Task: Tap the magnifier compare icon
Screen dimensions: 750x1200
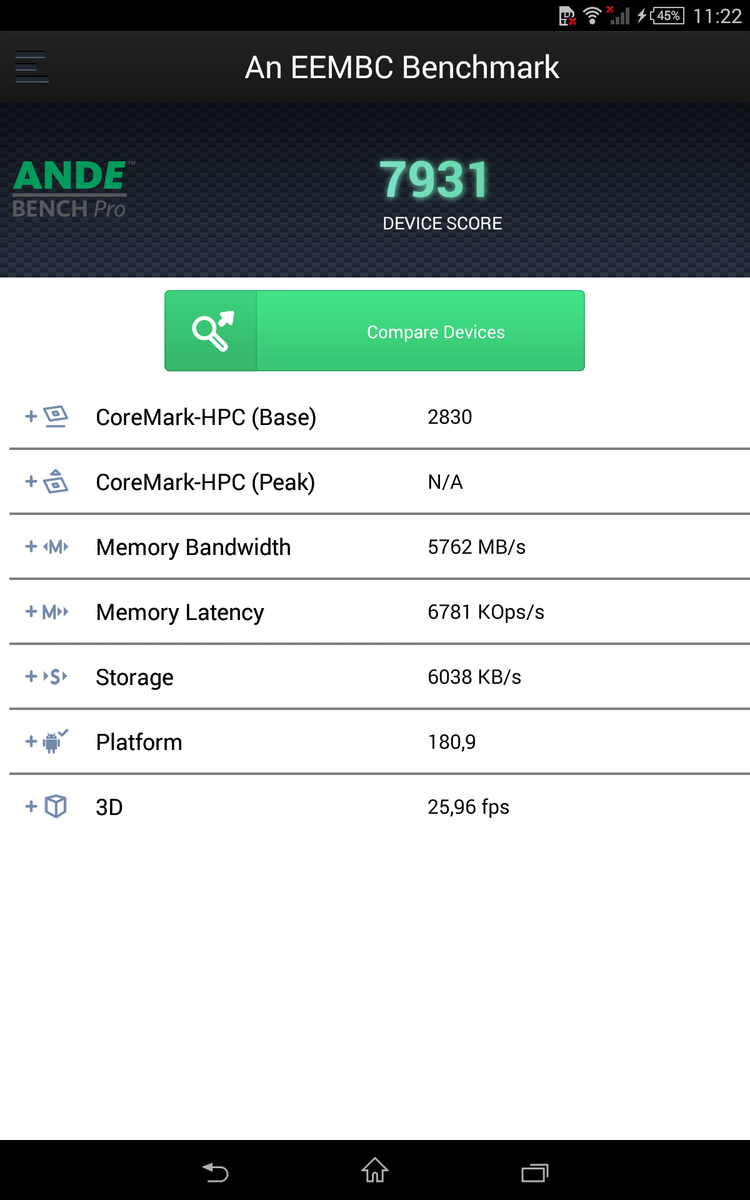Action: pos(212,331)
